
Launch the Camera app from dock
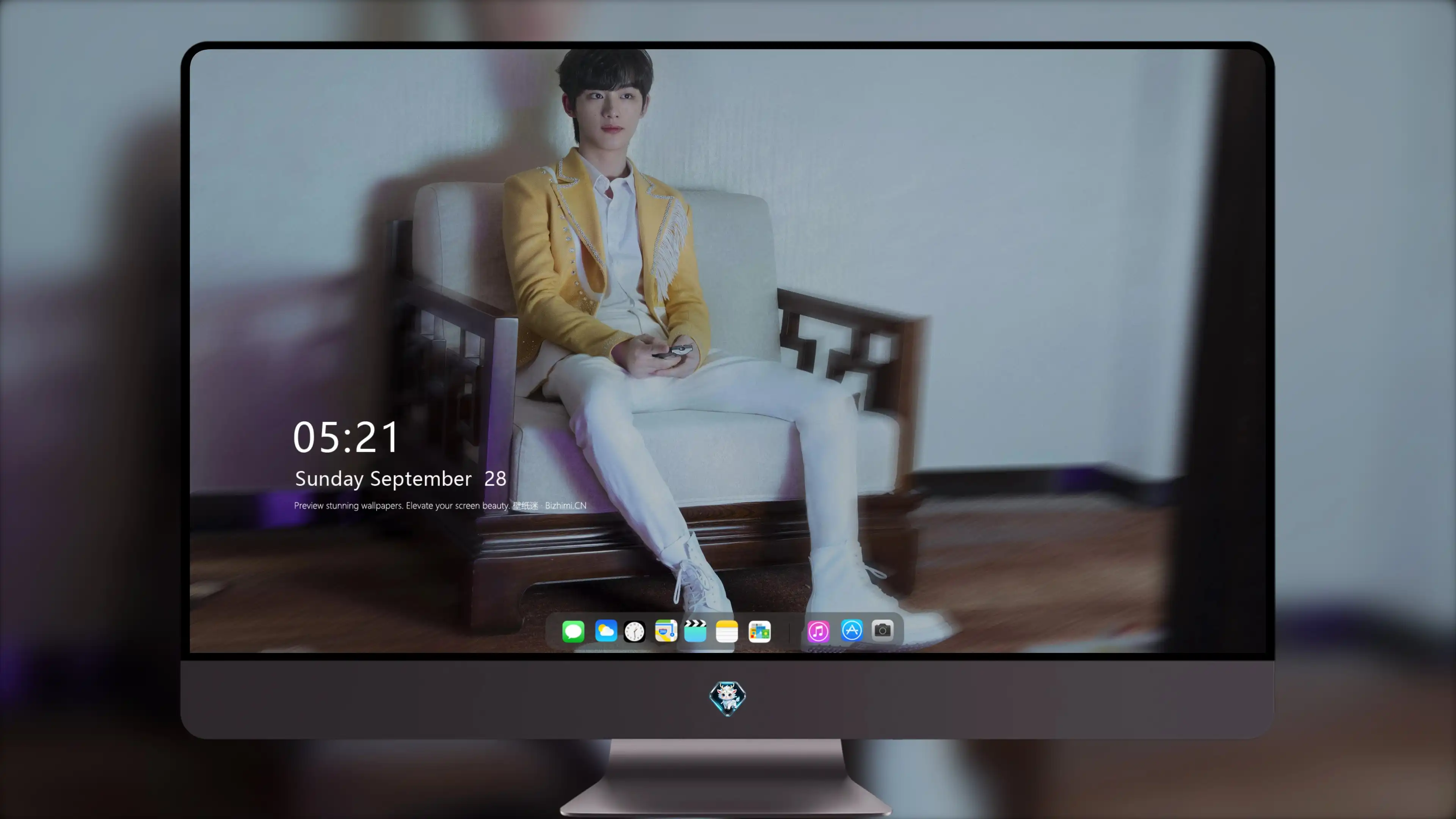click(x=882, y=630)
